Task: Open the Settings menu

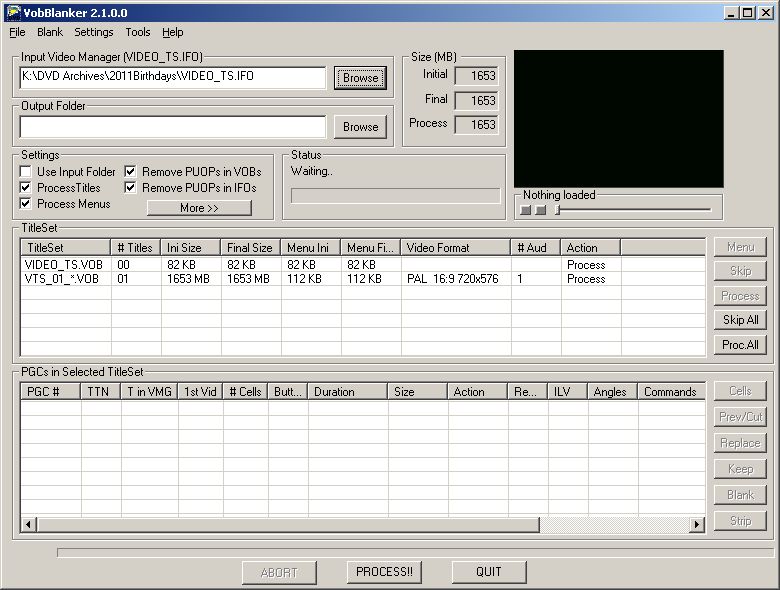Action: coord(94,32)
